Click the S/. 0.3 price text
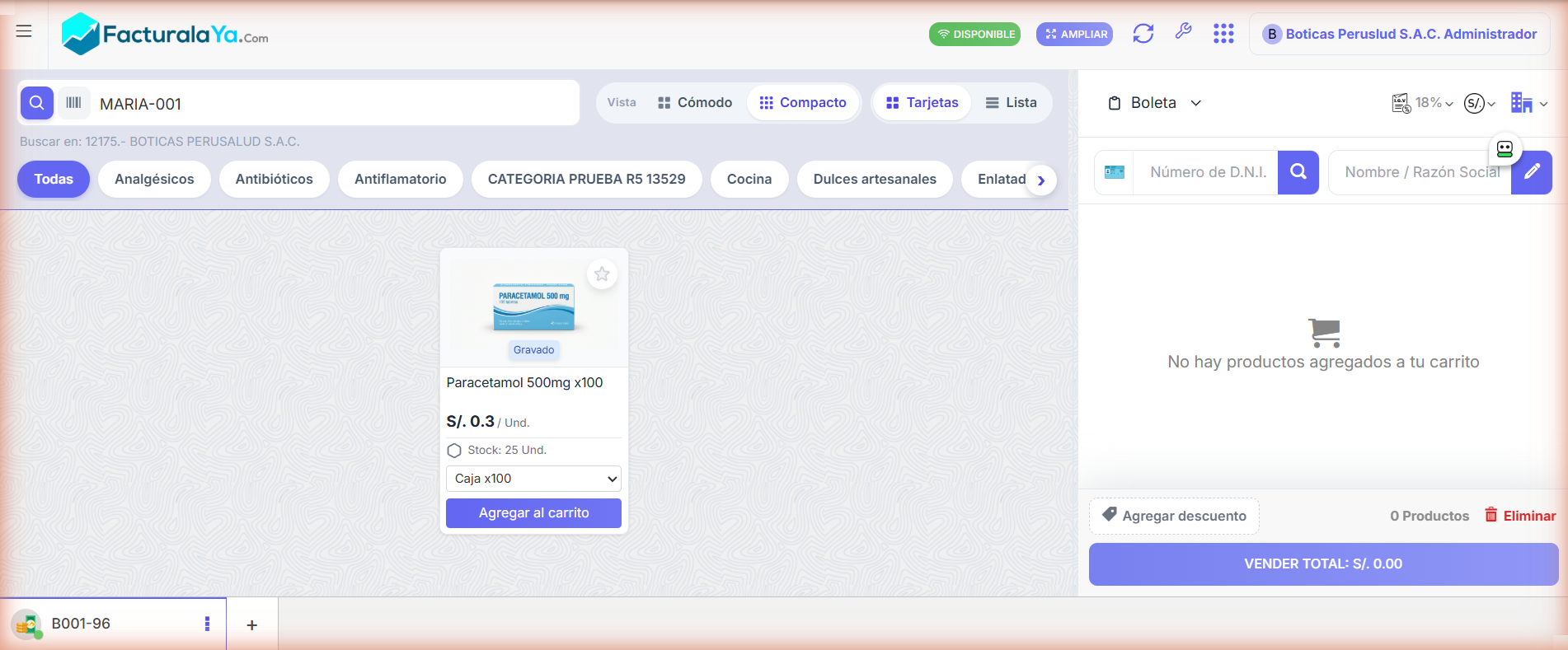The image size is (1568, 650). click(x=471, y=421)
